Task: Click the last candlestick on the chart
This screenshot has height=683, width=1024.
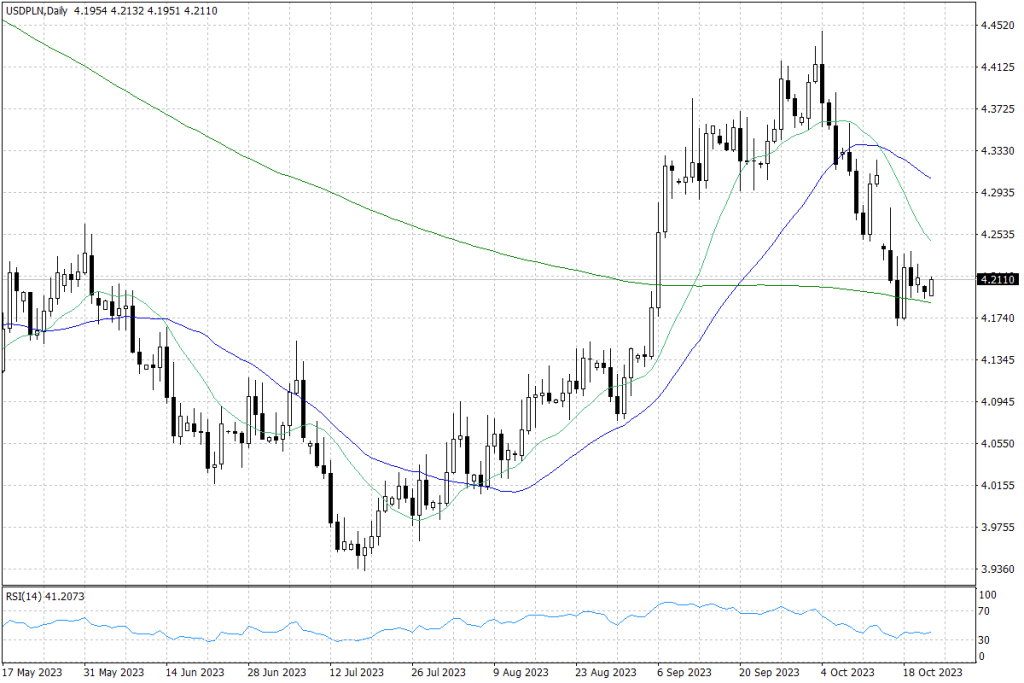Action: pyautogui.click(x=932, y=287)
